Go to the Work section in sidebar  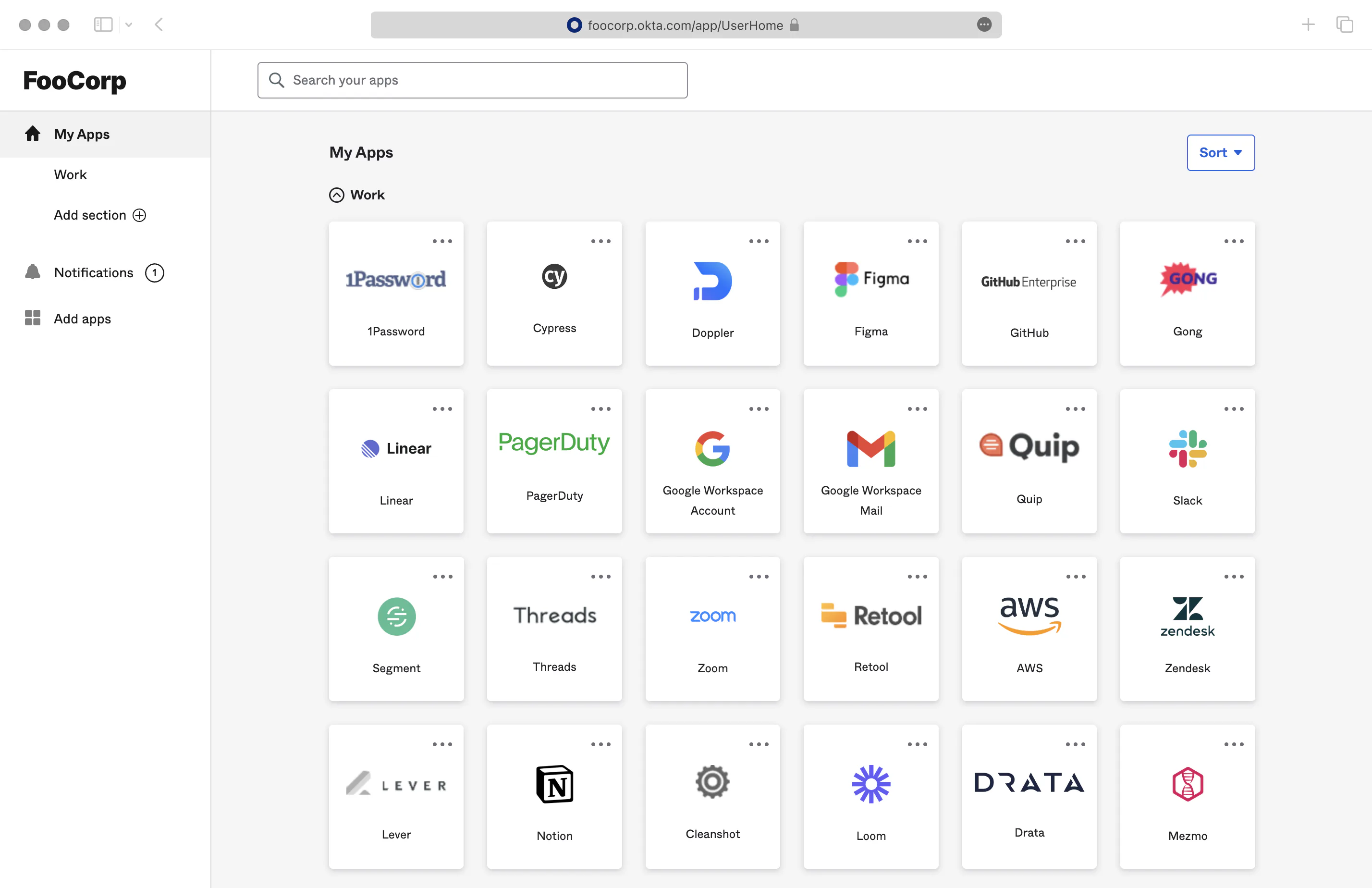click(x=70, y=174)
